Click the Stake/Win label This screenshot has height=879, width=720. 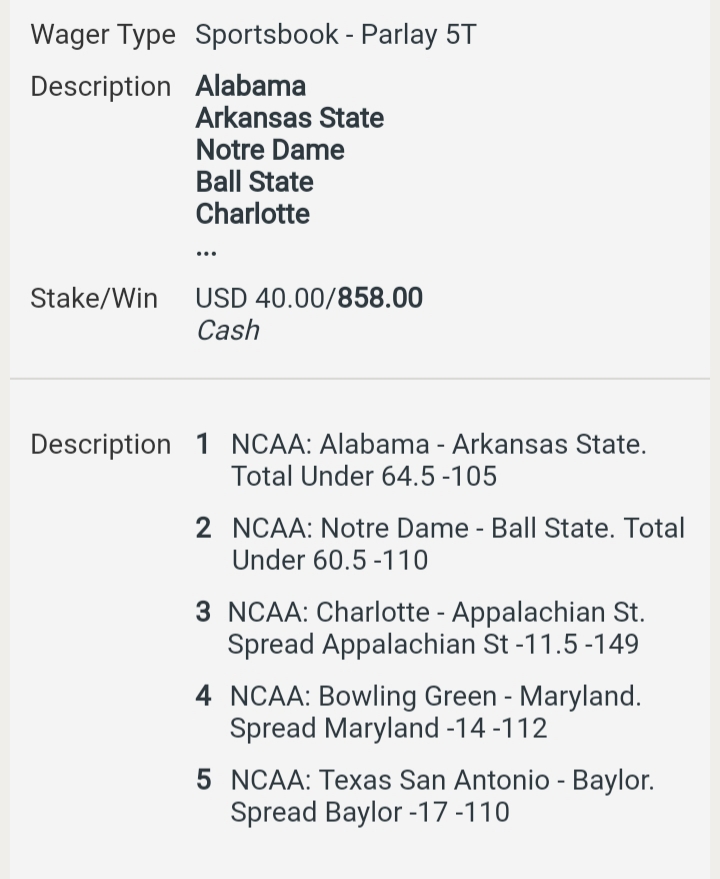pos(94,298)
